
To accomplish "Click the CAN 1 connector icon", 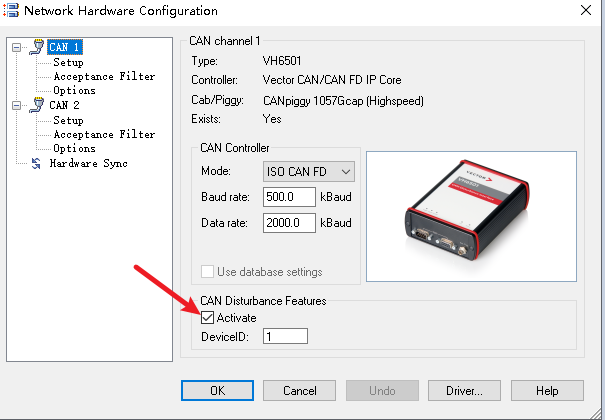I will pos(37,47).
